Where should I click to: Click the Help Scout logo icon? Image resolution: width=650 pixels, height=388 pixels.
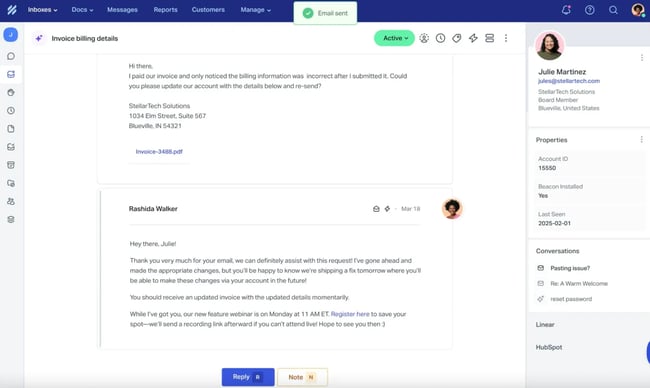(12, 10)
